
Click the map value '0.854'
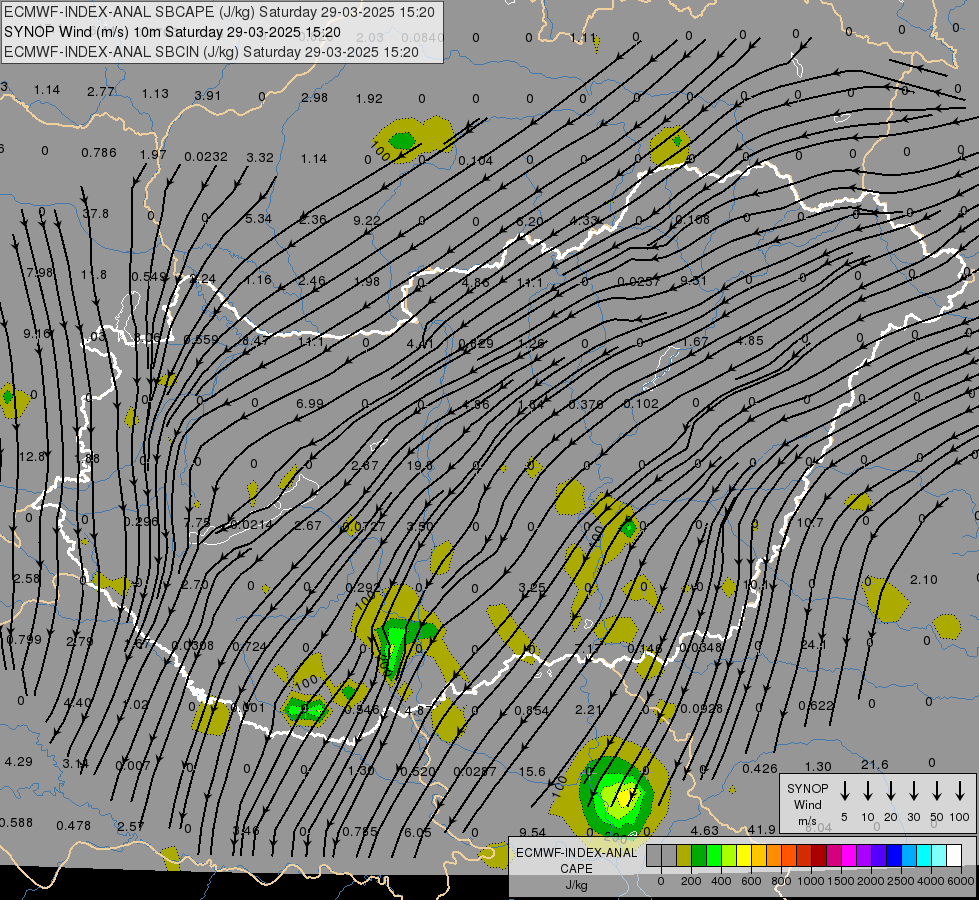531,710
